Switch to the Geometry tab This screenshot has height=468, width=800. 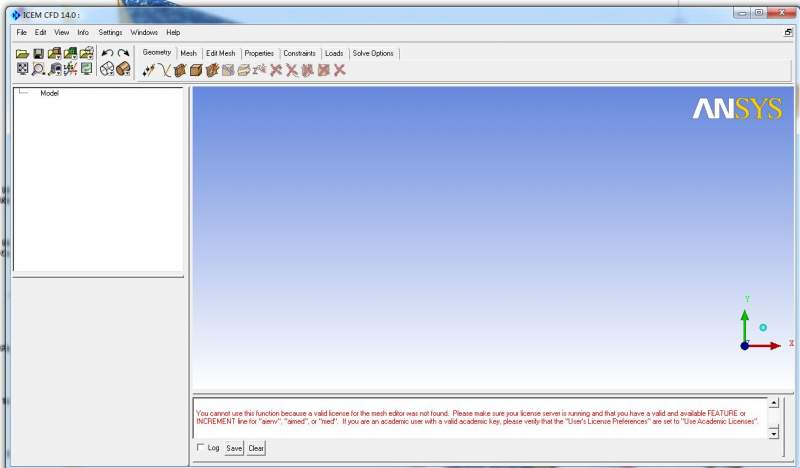(x=157, y=52)
